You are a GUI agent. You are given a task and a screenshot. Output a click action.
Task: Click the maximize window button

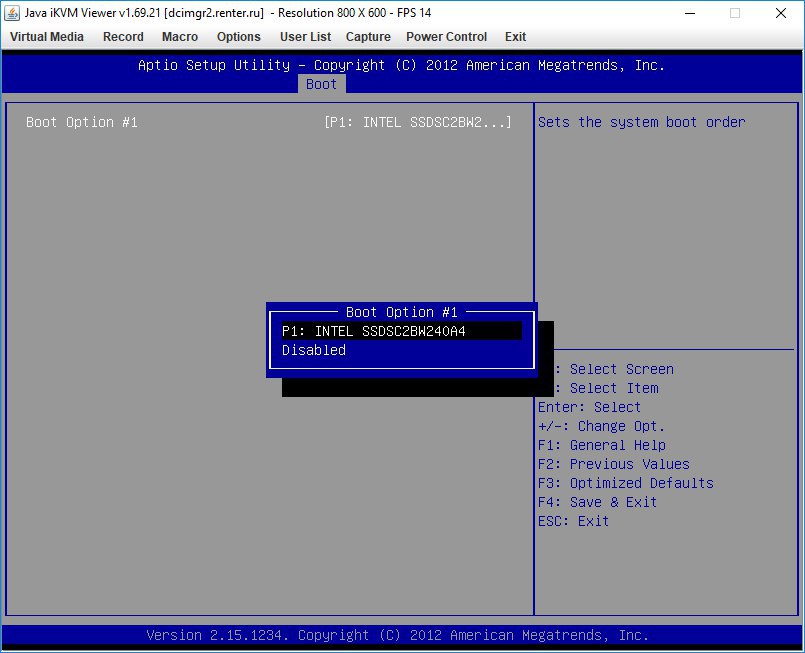735,13
